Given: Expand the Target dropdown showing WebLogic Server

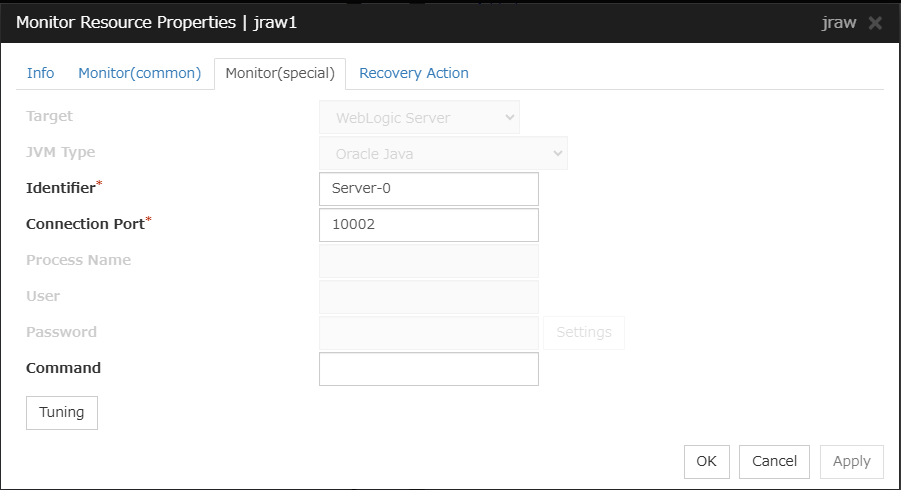Looking at the screenshot, I should point(419,118).
